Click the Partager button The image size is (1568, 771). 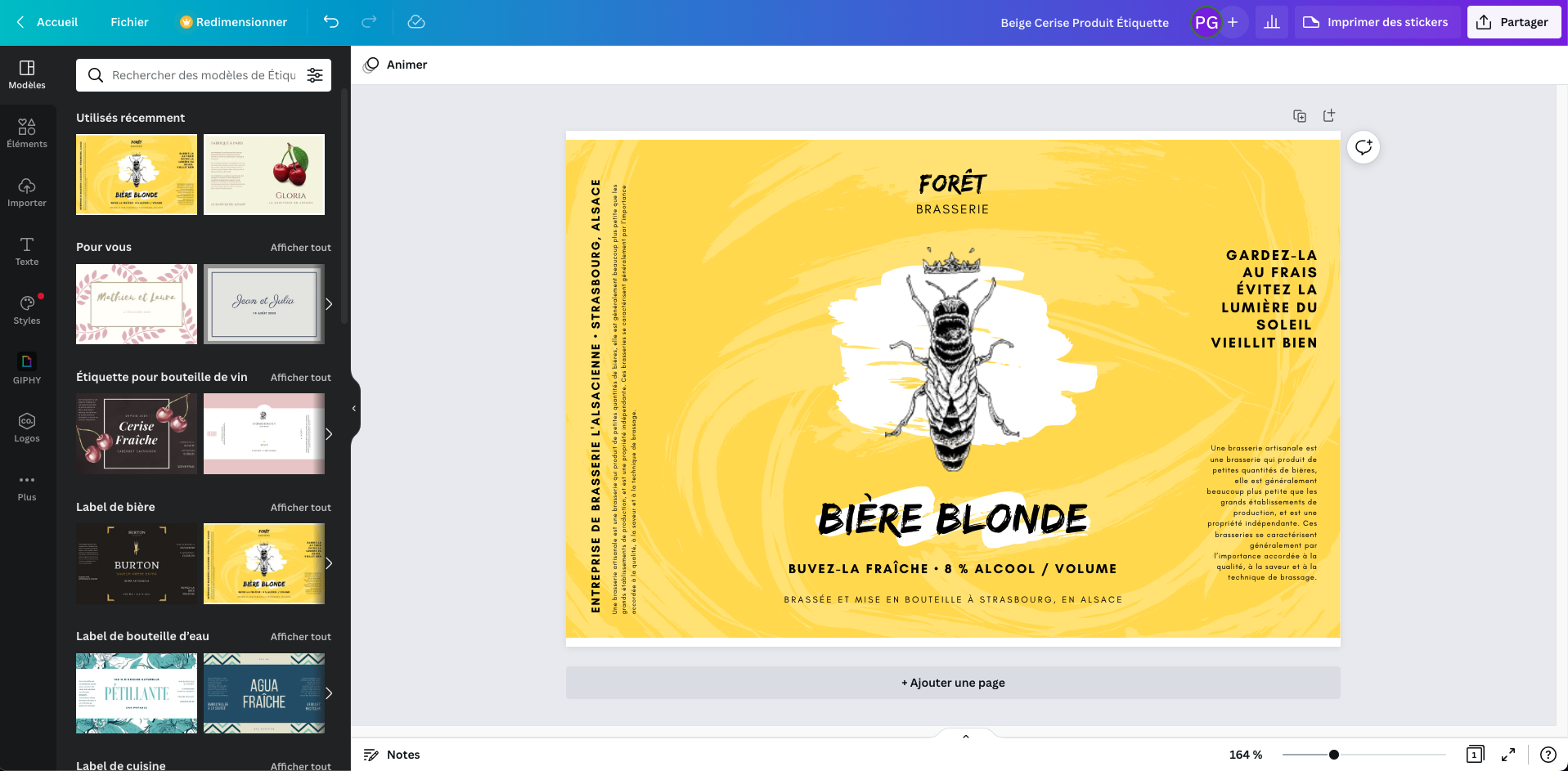(1513, 22)
